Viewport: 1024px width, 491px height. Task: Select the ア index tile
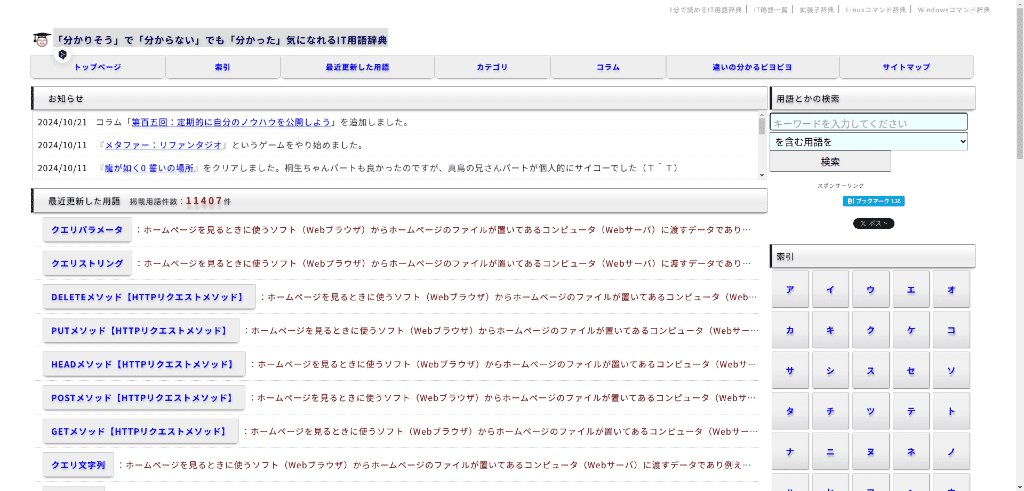click(790, 289)
